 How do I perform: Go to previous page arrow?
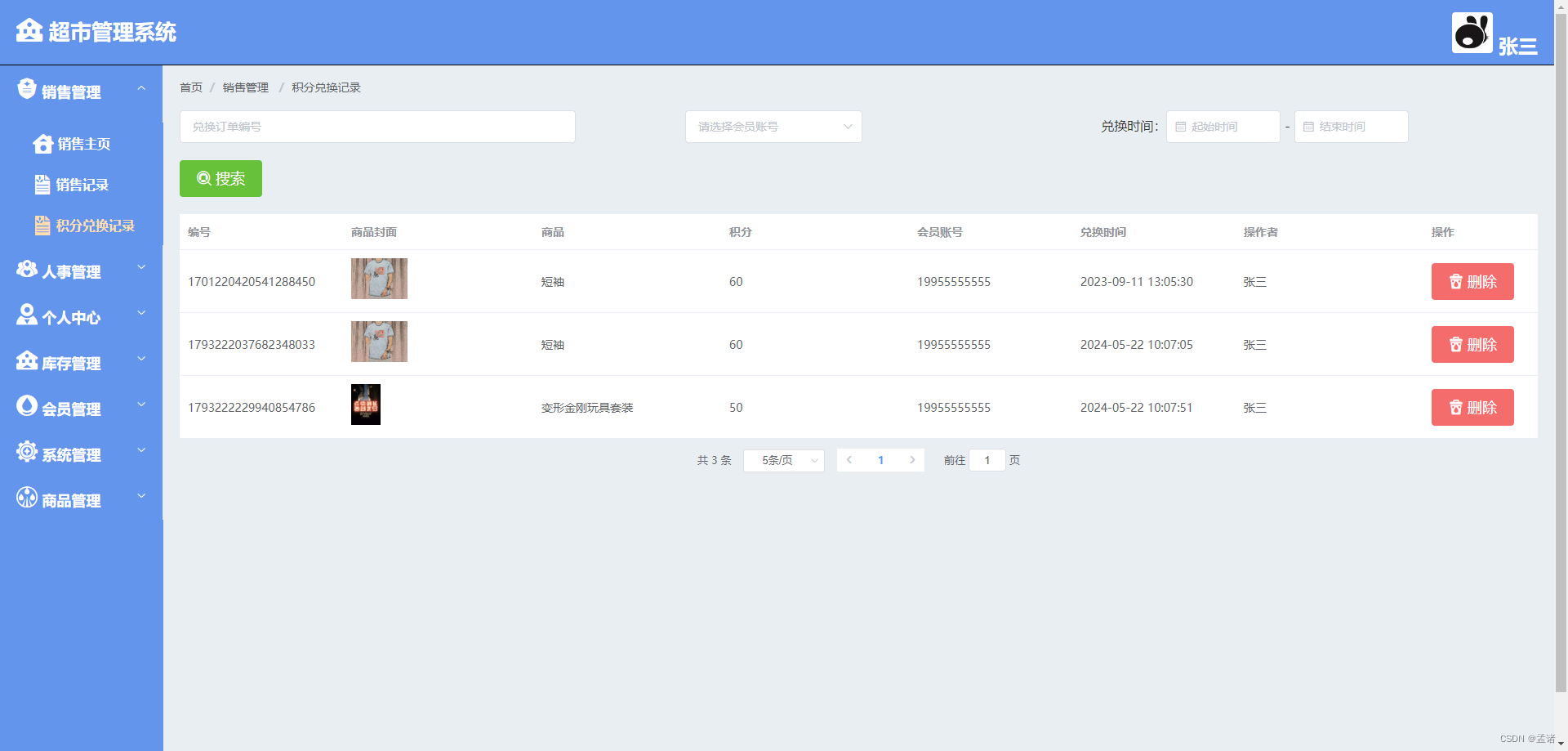click(849, 460)
